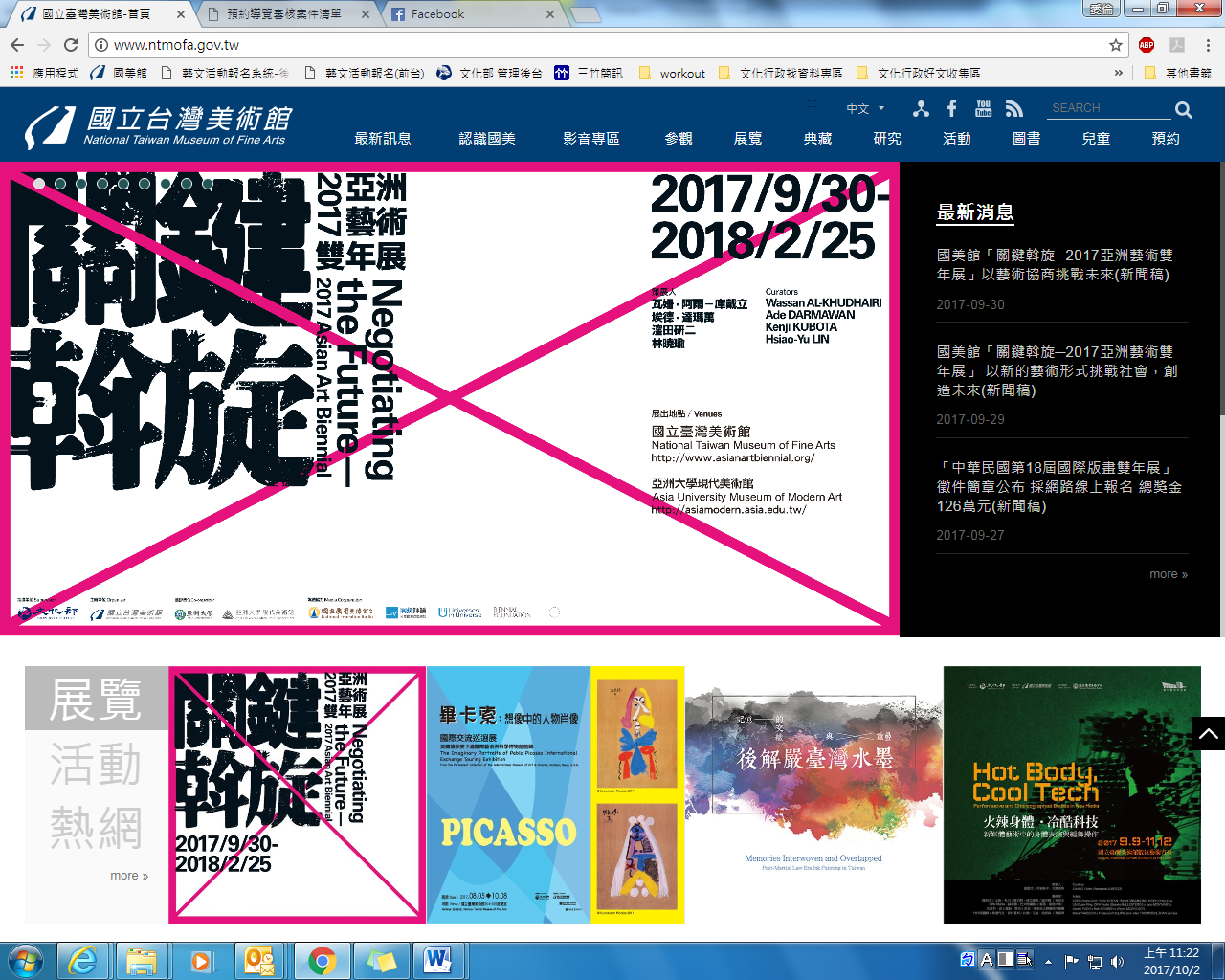Open the asianartbiennial.org link on banner
This screenshot has width=1225, height=980.
coord(733,458)
